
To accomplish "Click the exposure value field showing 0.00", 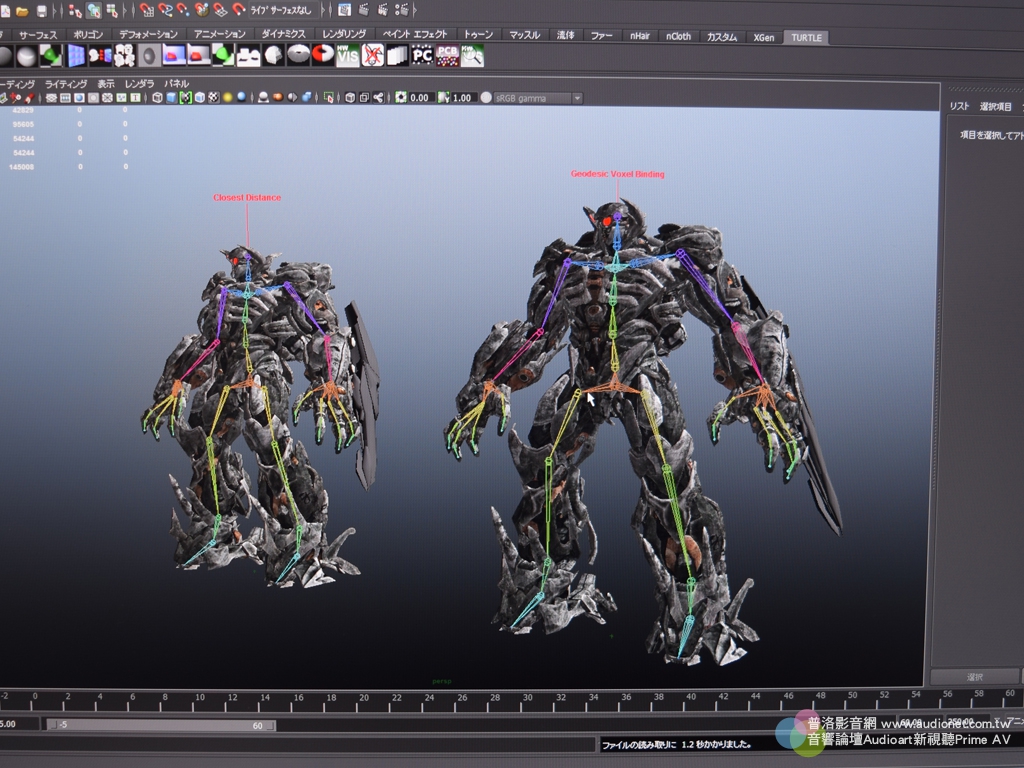I will coord(419,98).
